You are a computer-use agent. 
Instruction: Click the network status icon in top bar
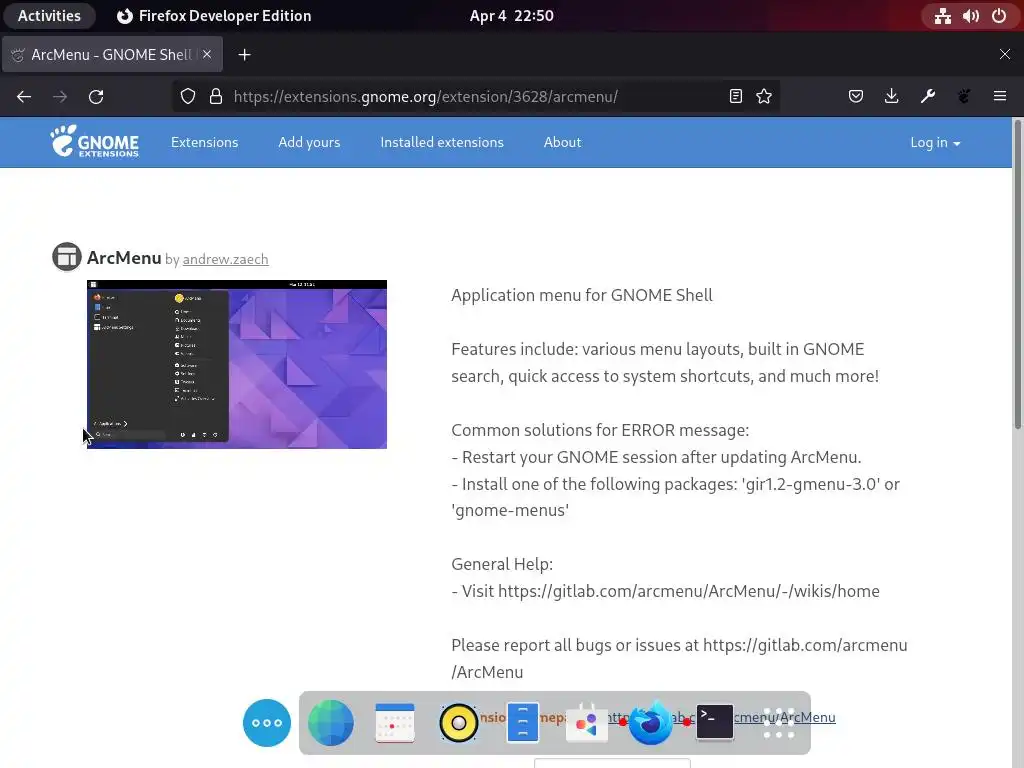tap(942, 16)
